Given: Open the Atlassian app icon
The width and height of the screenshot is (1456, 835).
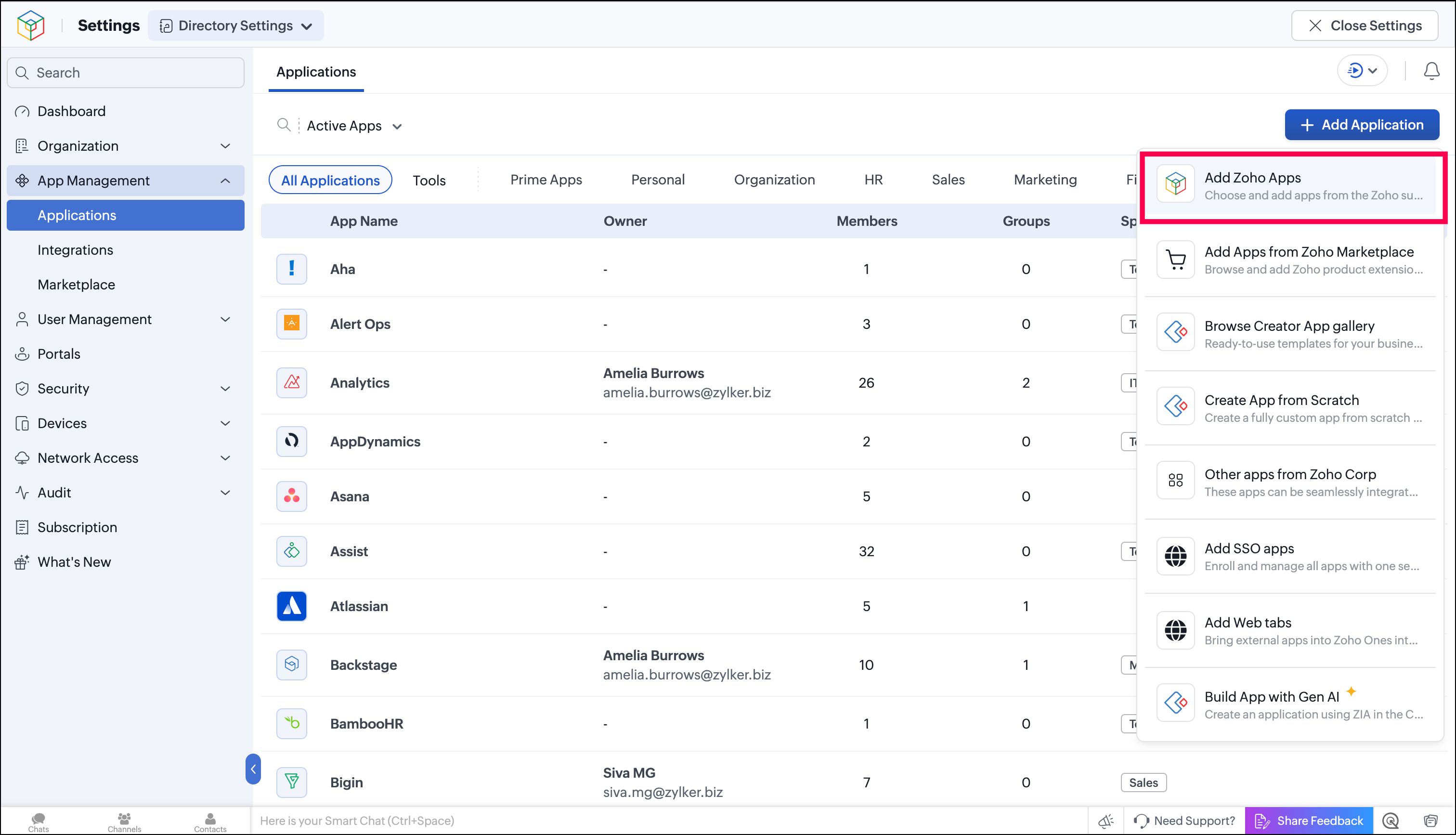Looking at the screenshot, I should click(x=292, y=606).
